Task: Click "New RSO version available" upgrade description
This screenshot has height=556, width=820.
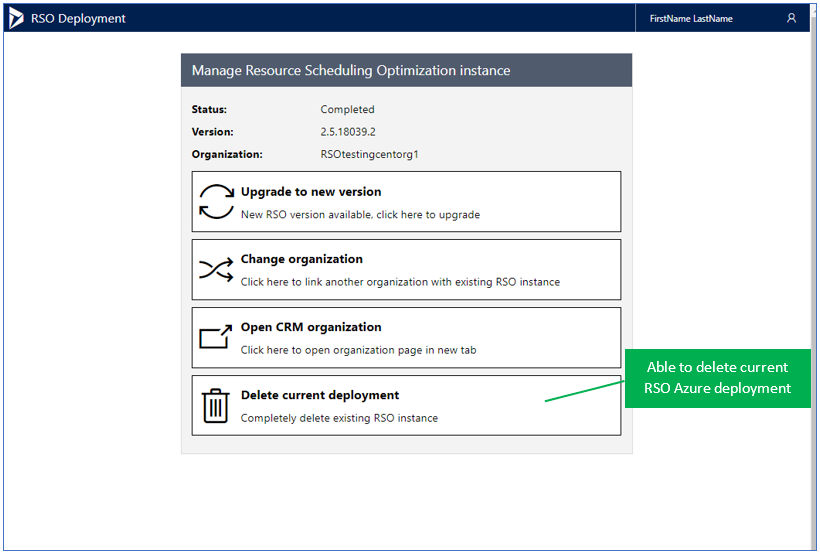Action: tap(360, 214)
